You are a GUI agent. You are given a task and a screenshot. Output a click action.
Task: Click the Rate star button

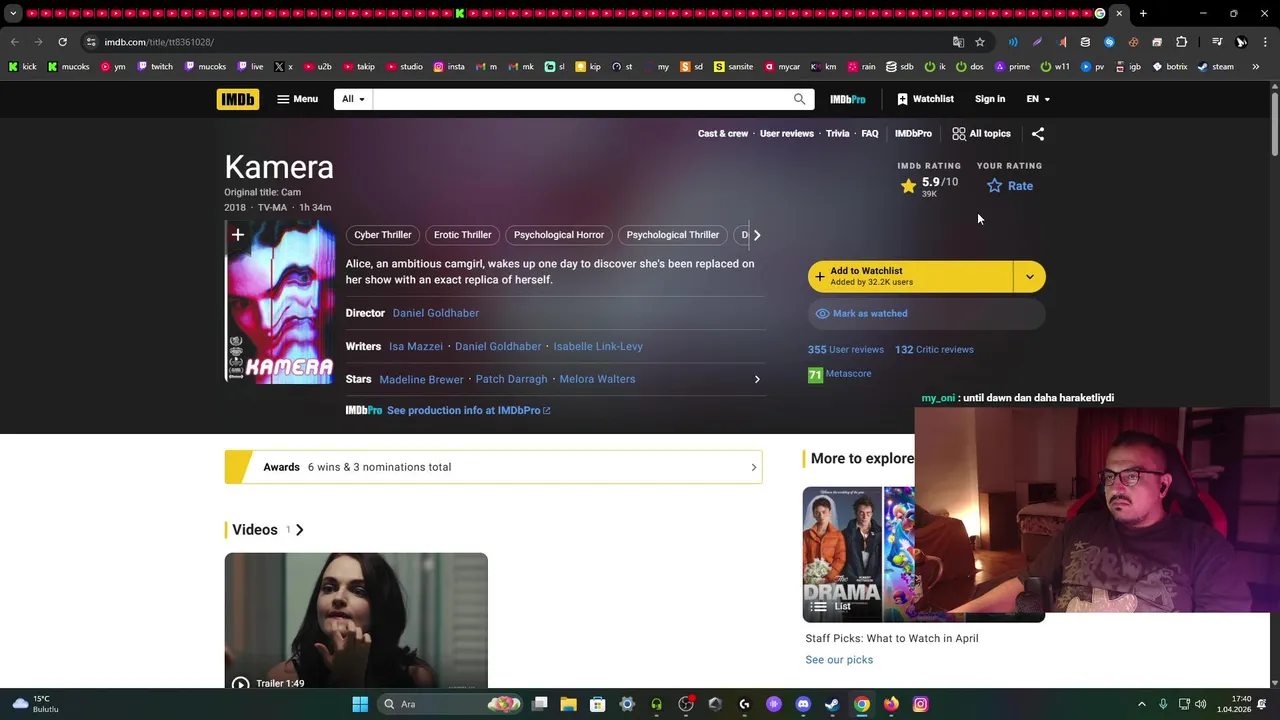coord(1010,186)
